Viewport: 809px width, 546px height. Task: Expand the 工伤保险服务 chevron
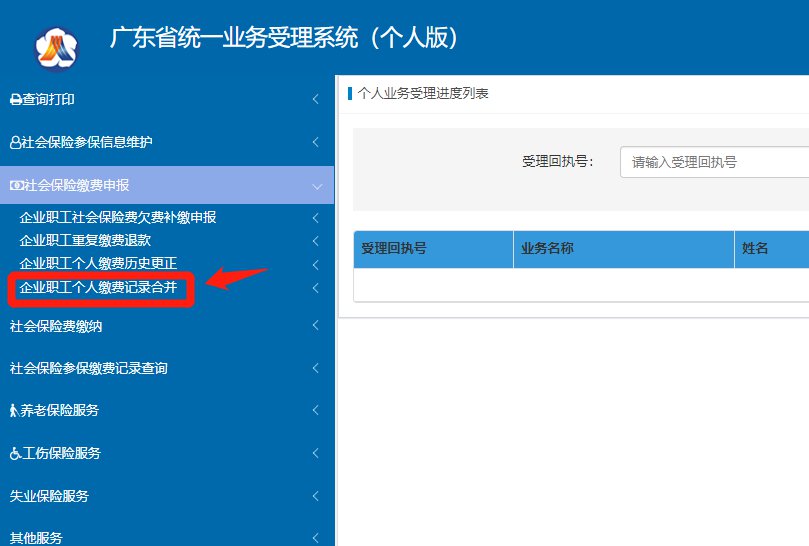316,453
